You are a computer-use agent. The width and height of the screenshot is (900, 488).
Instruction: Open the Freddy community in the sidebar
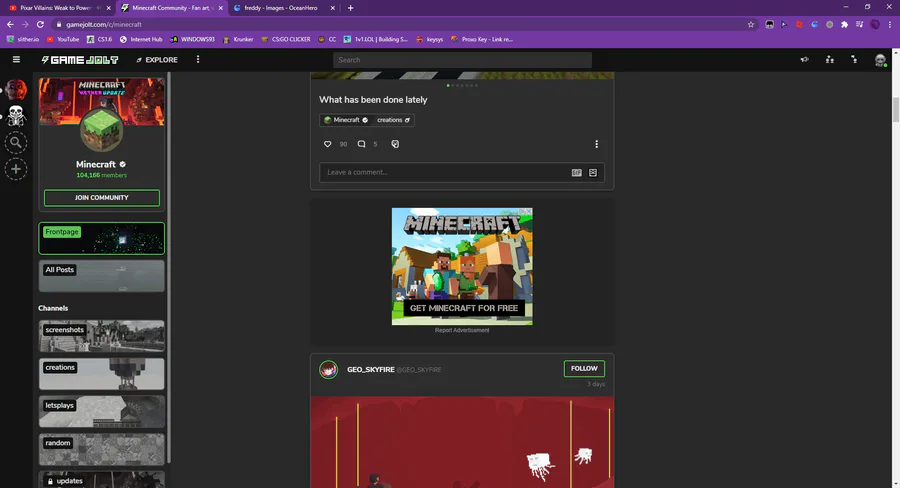pos(16,90)
